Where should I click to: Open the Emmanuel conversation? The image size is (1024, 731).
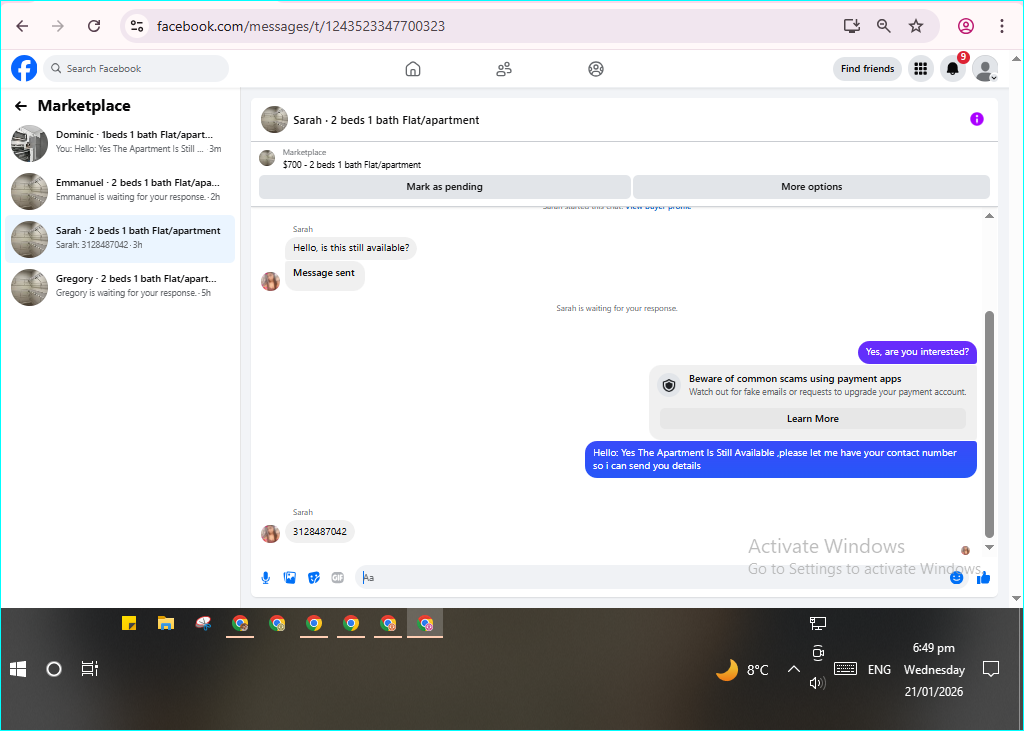[120, 191]
